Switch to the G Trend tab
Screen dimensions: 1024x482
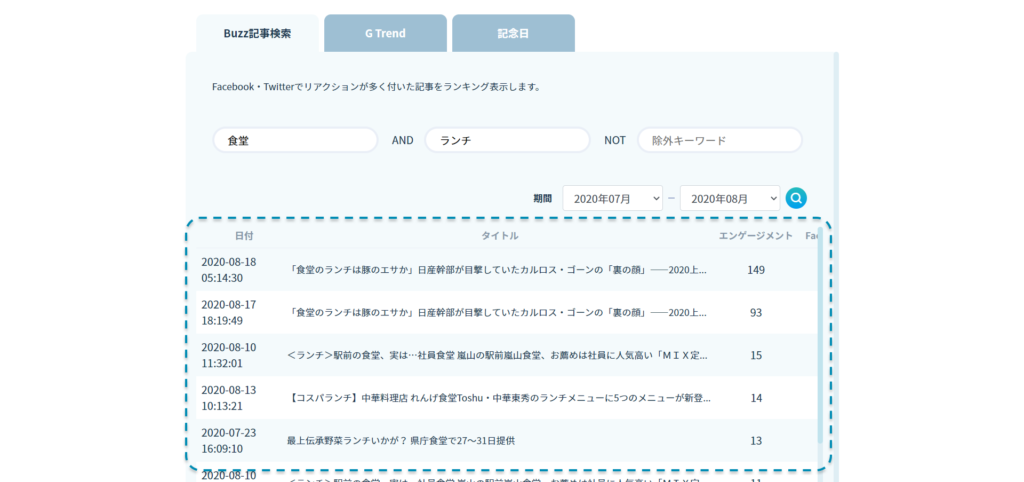pyautogui.click(x=385, y=33)
